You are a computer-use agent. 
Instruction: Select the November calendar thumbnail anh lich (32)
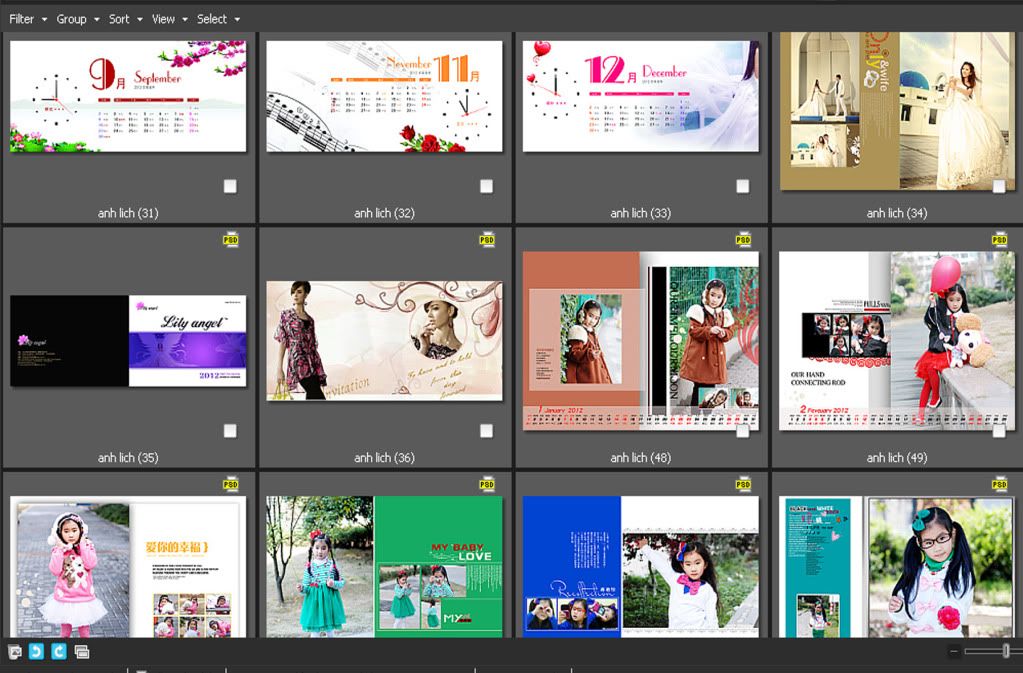(x=384, y=97)
